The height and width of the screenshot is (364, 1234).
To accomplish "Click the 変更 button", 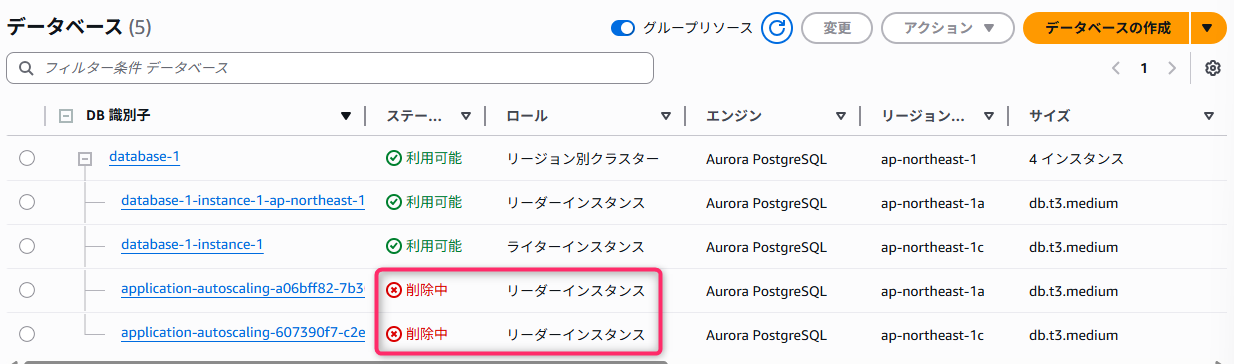I will [837, 28].
